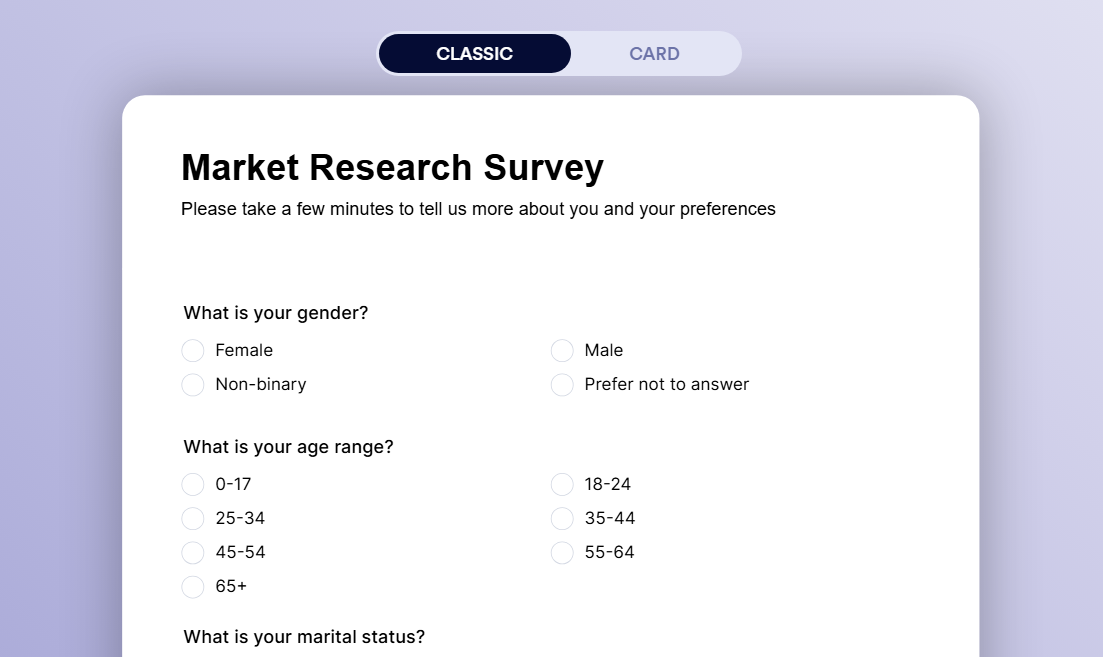Switch to the CLASSIC view tab

point(474,53)
